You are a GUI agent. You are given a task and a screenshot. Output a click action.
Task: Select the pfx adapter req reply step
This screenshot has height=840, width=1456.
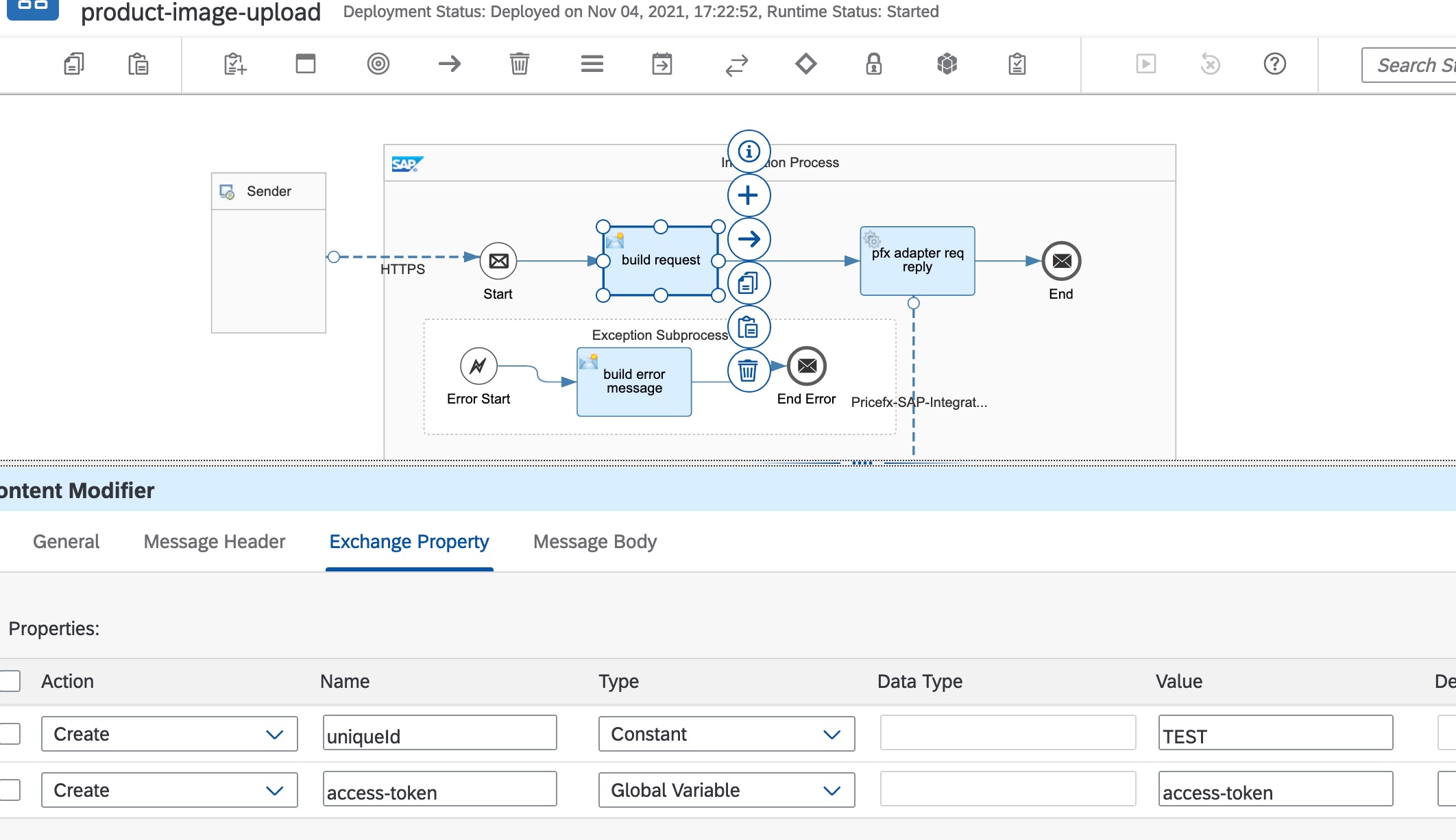(917, 261)
